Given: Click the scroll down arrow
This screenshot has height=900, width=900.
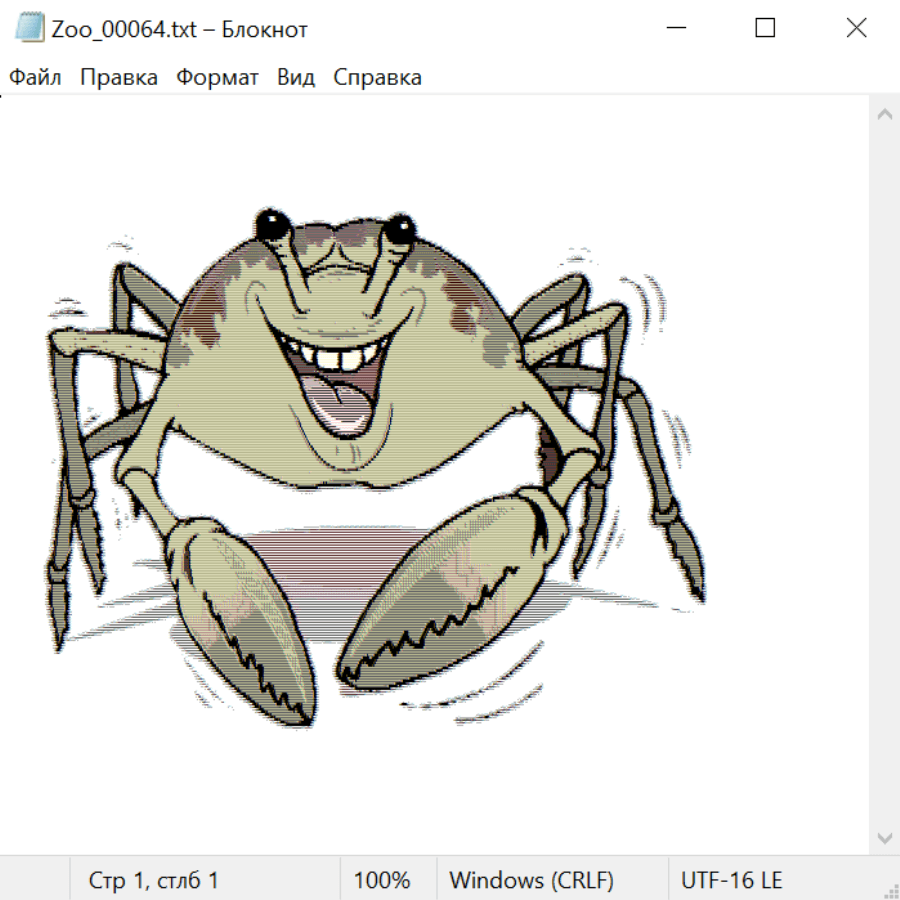Looking at the screenshot, I should pyautogui.click(x=884, y=837).
